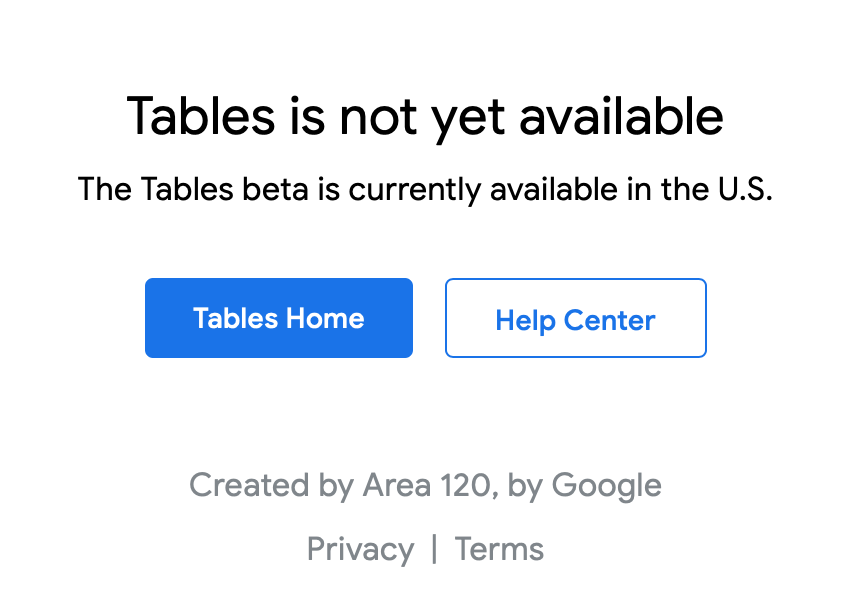The image size is (856, 612).
Task: Click the white Help Center button
Action: [x=575, y=318]
